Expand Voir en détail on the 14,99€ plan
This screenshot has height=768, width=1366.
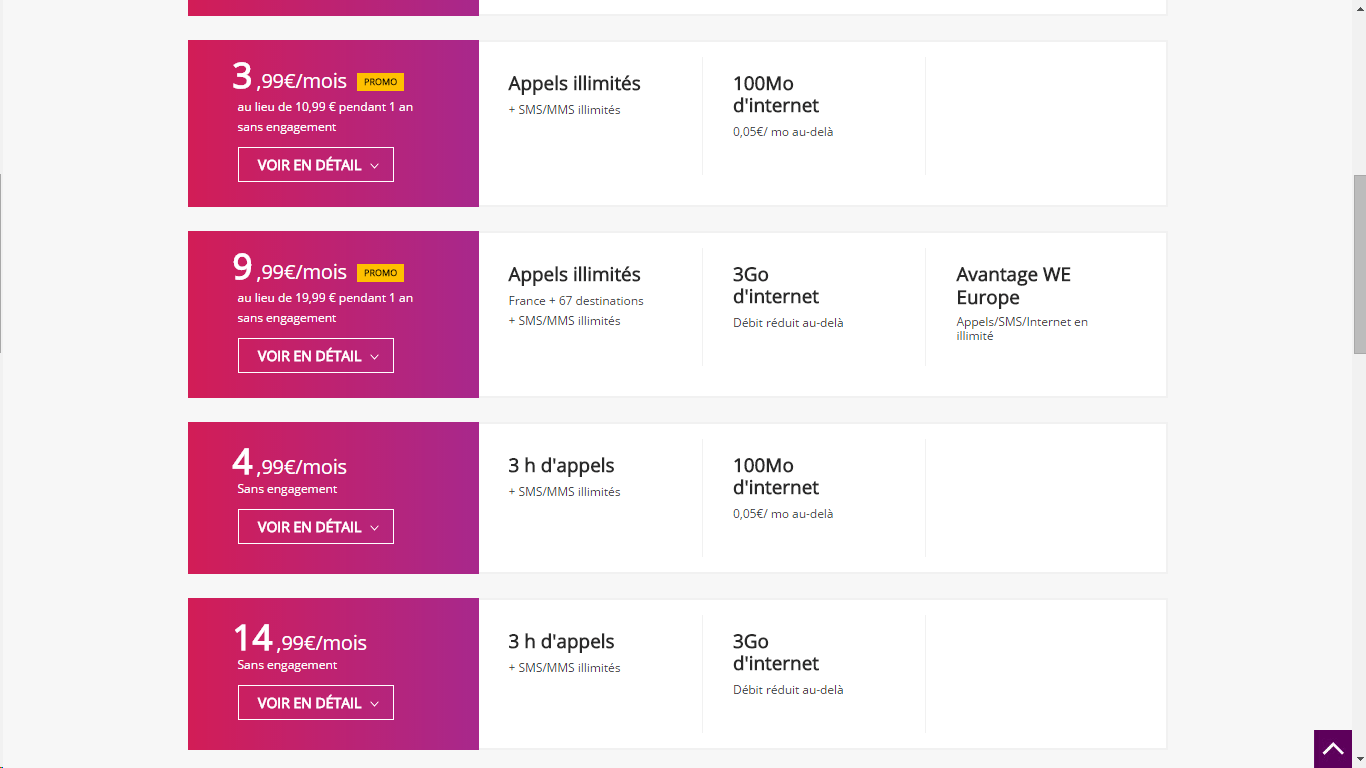coord(315,703)
